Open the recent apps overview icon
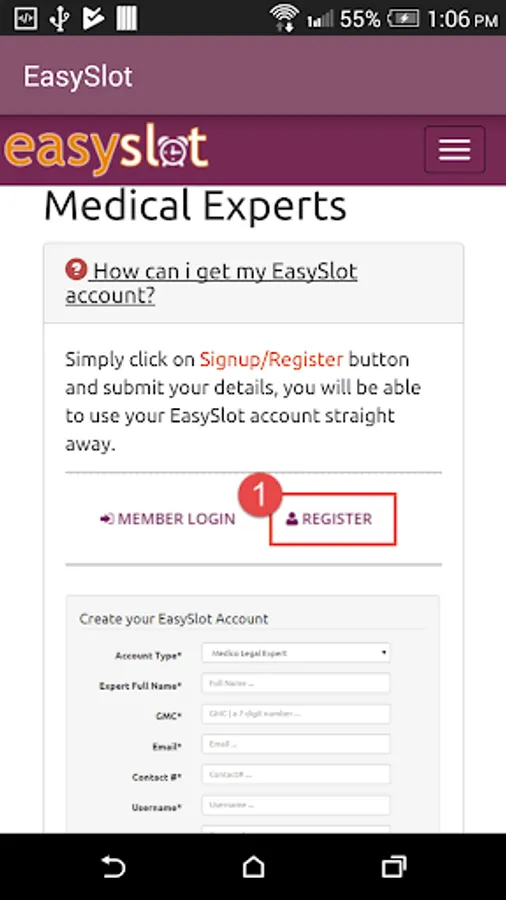Screen dimensions: 506x900 [x=394, y=867]
